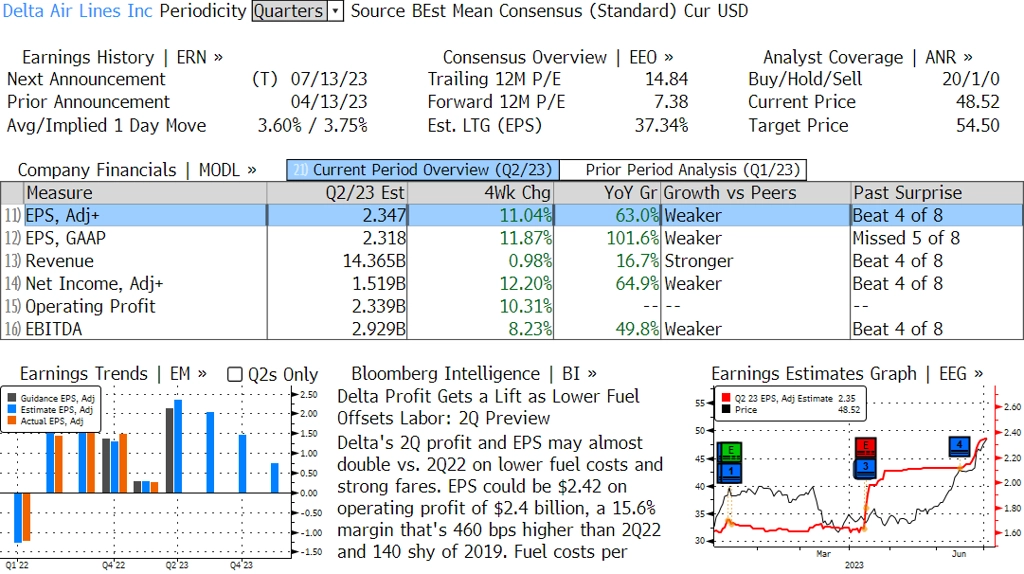Click the 12.20% four-week change value

pos(526,284)
